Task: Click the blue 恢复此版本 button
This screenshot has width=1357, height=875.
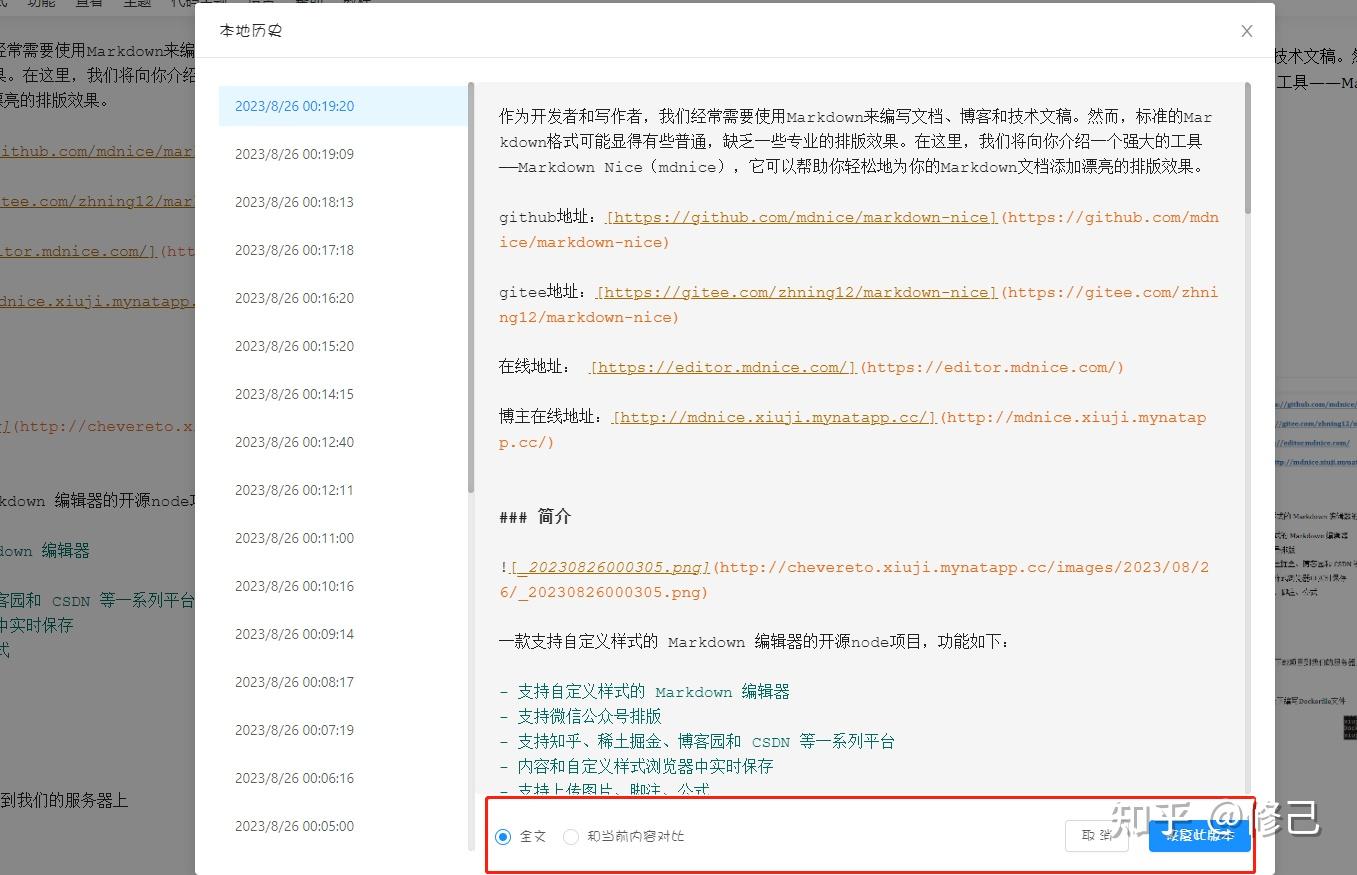Action: (1198, 837)
